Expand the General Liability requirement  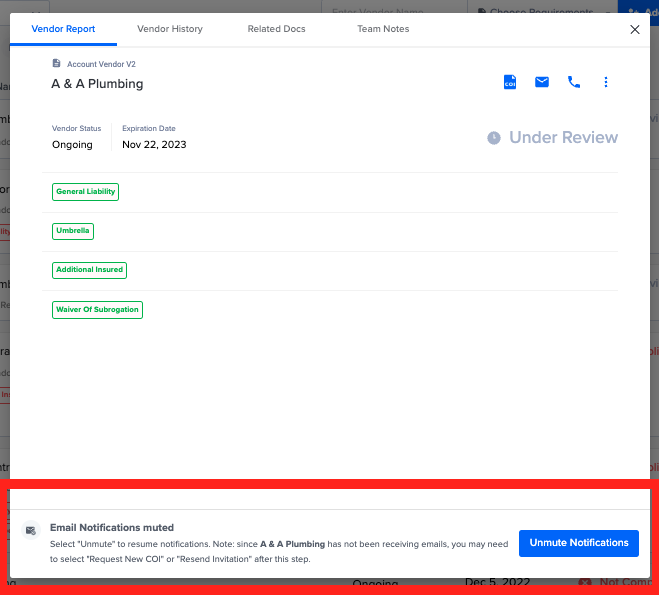coord(85,192)
